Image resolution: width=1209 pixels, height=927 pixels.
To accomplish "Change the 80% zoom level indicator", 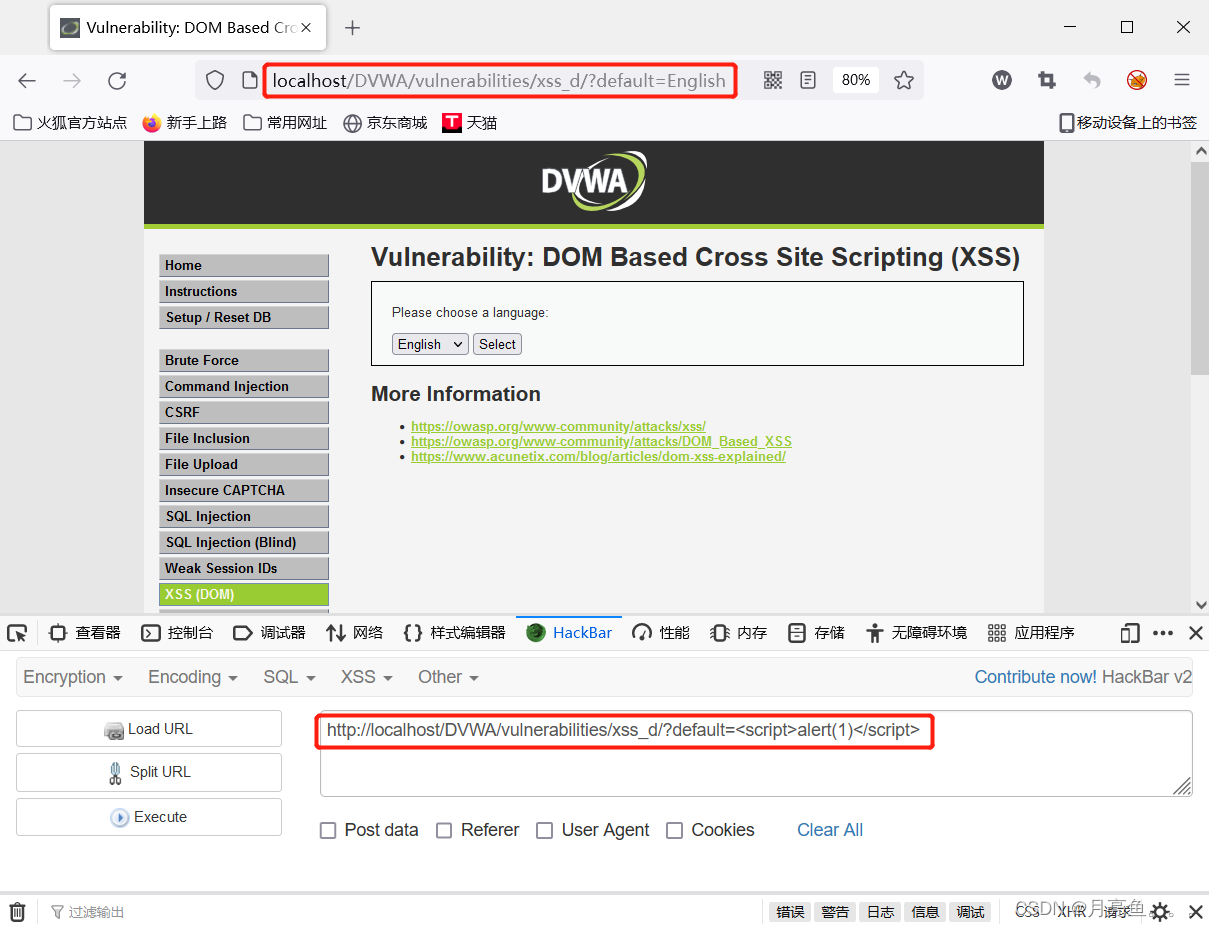I will 856,80.
